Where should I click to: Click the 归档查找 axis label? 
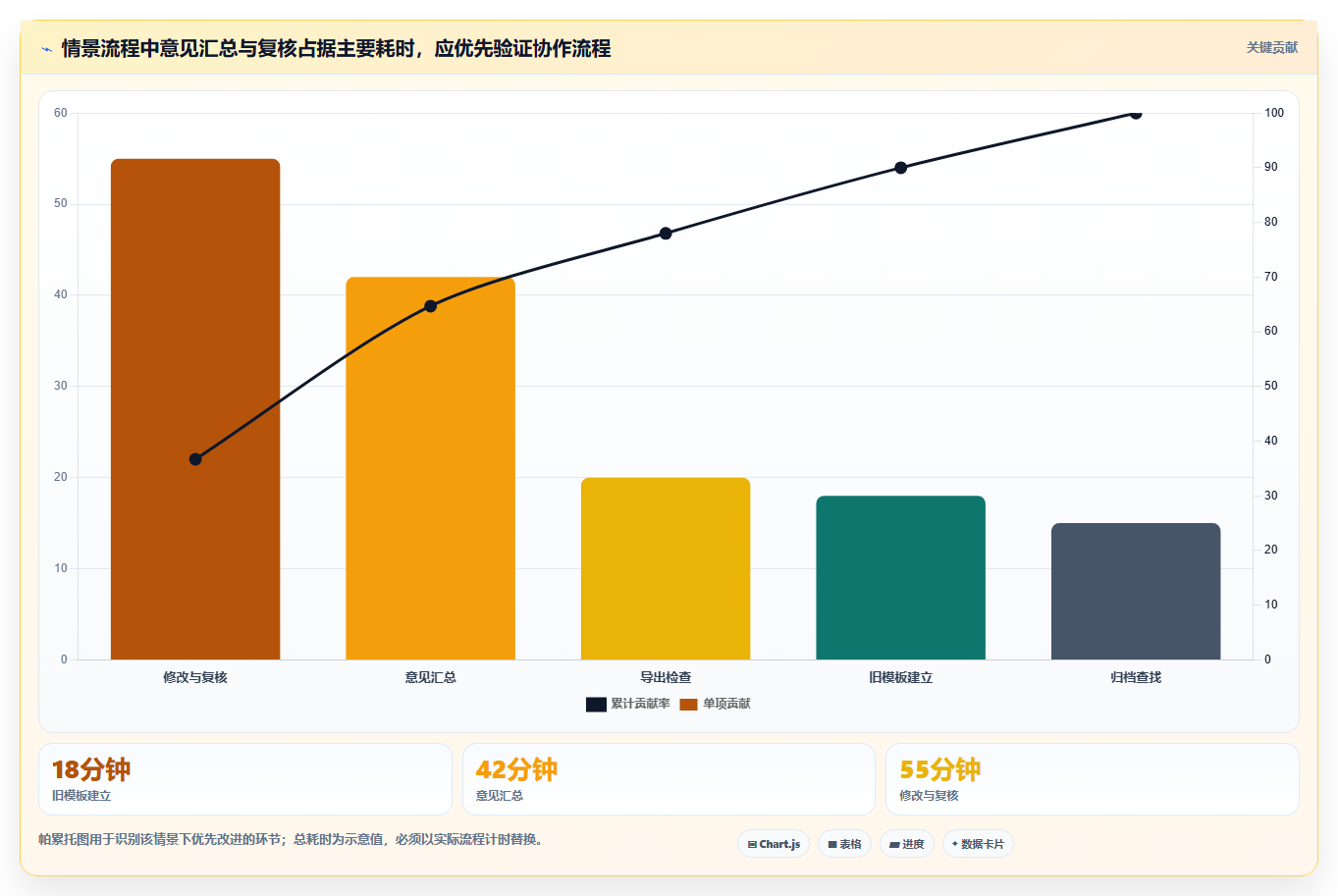[x=1136, y=677]
